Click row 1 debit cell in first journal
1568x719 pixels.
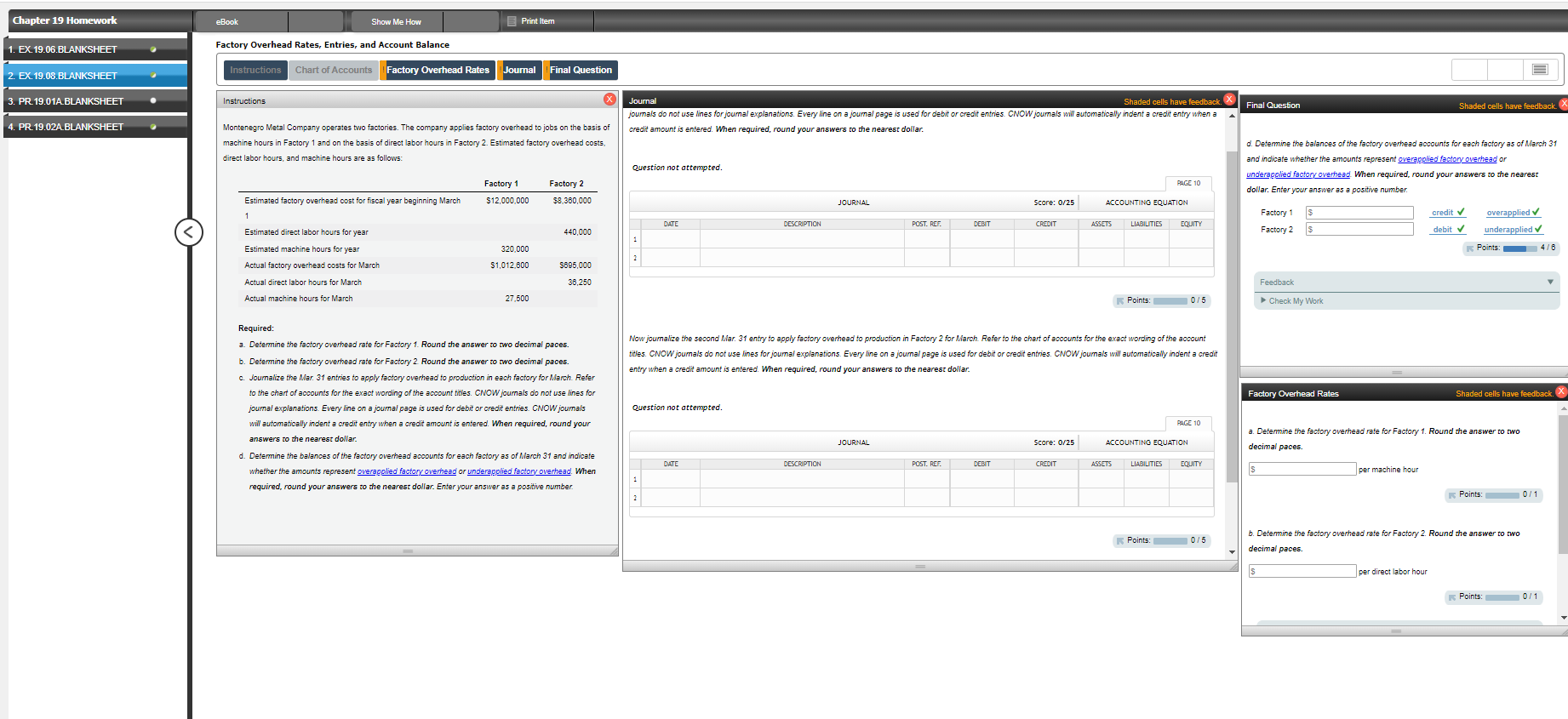point(981,239)
